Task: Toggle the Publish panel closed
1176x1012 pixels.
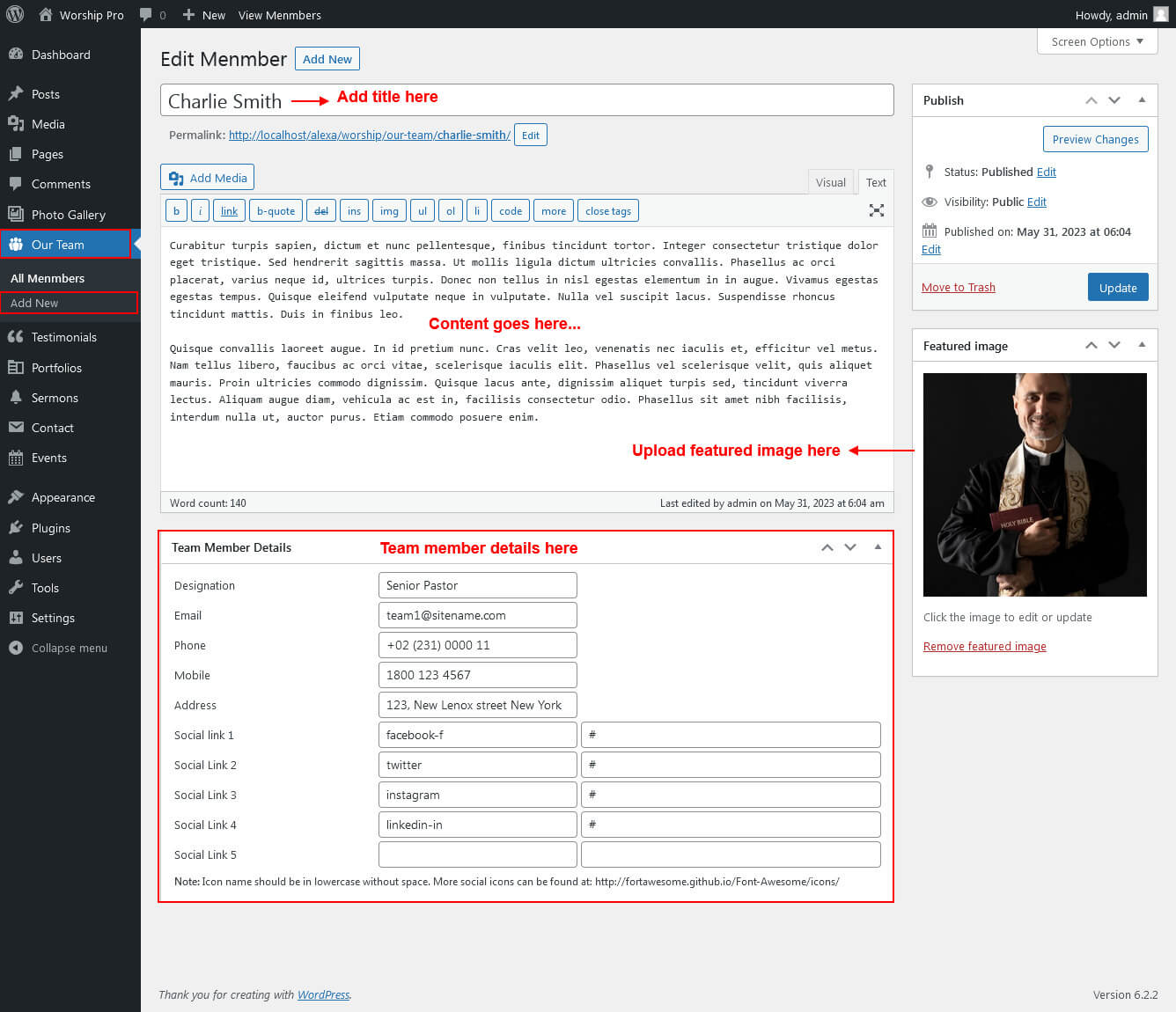Action: pyautogui.click(x=1142, y=100)
